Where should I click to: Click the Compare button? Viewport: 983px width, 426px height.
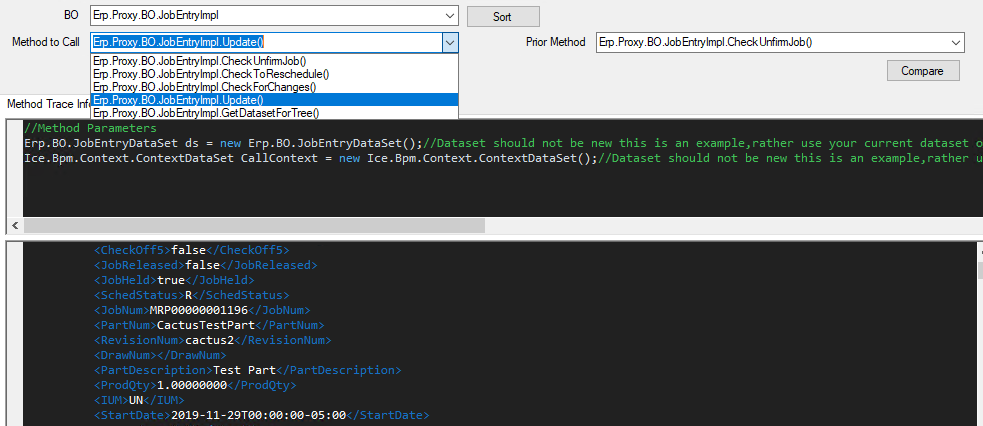click(922, 71)
